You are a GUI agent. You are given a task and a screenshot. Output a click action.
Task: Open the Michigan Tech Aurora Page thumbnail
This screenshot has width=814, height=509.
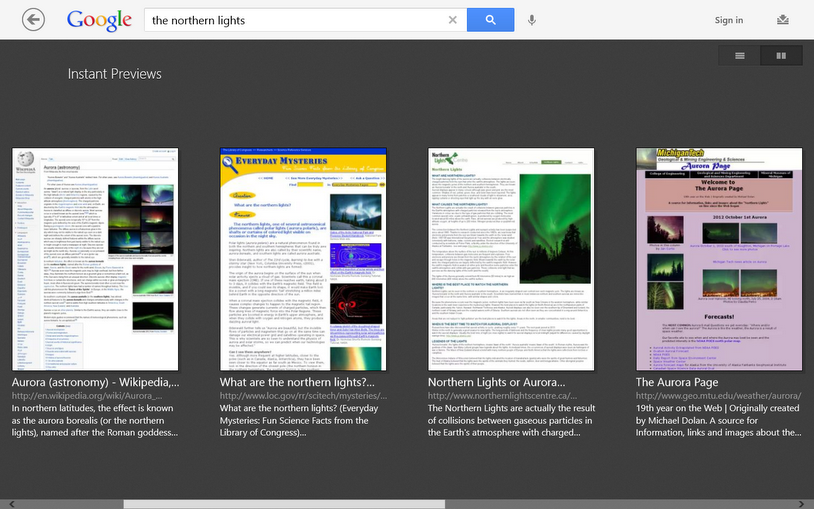[719, 259]
